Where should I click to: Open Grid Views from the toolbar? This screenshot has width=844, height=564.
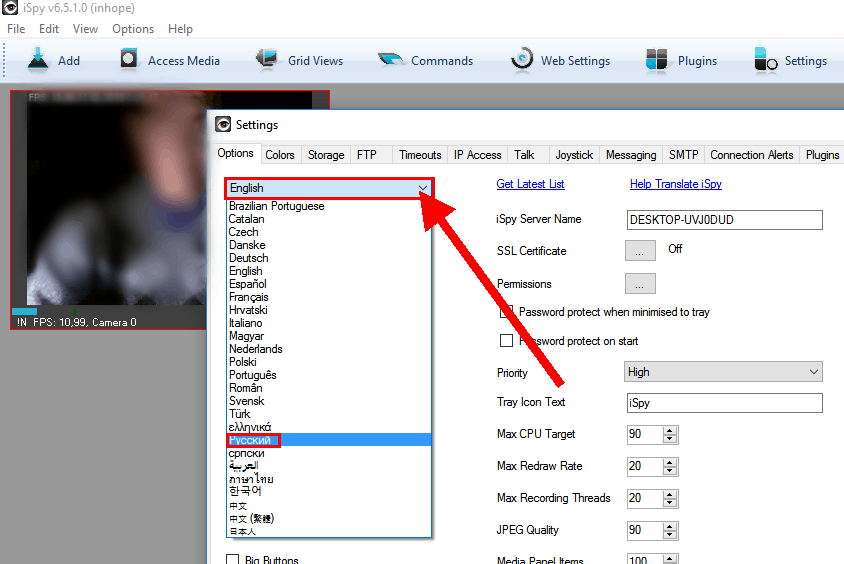[267, 60]
